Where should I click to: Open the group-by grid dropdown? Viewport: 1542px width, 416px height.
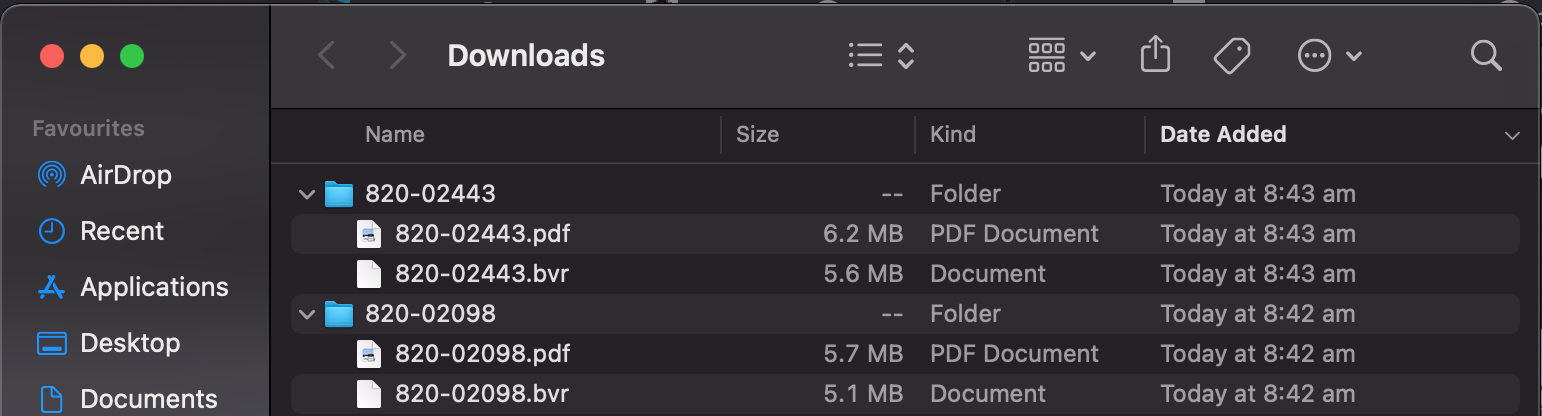1061,55
